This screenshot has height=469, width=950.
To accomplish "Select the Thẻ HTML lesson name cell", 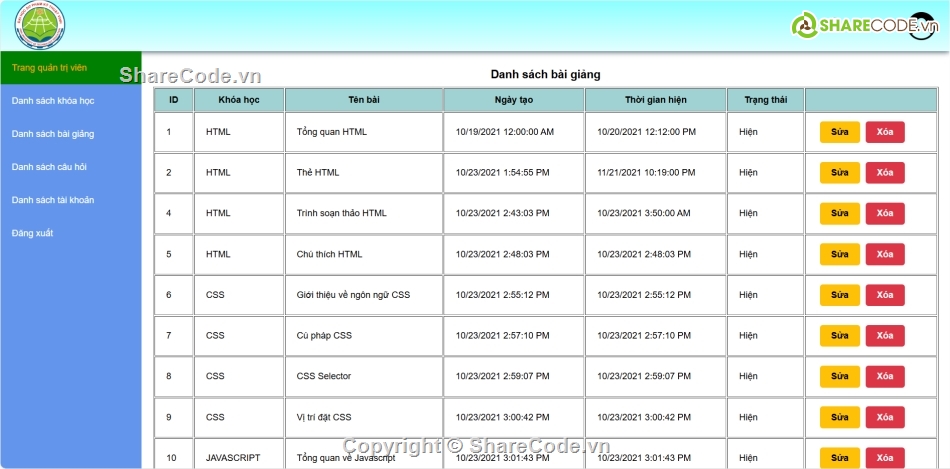I will (x=364, y=173).
